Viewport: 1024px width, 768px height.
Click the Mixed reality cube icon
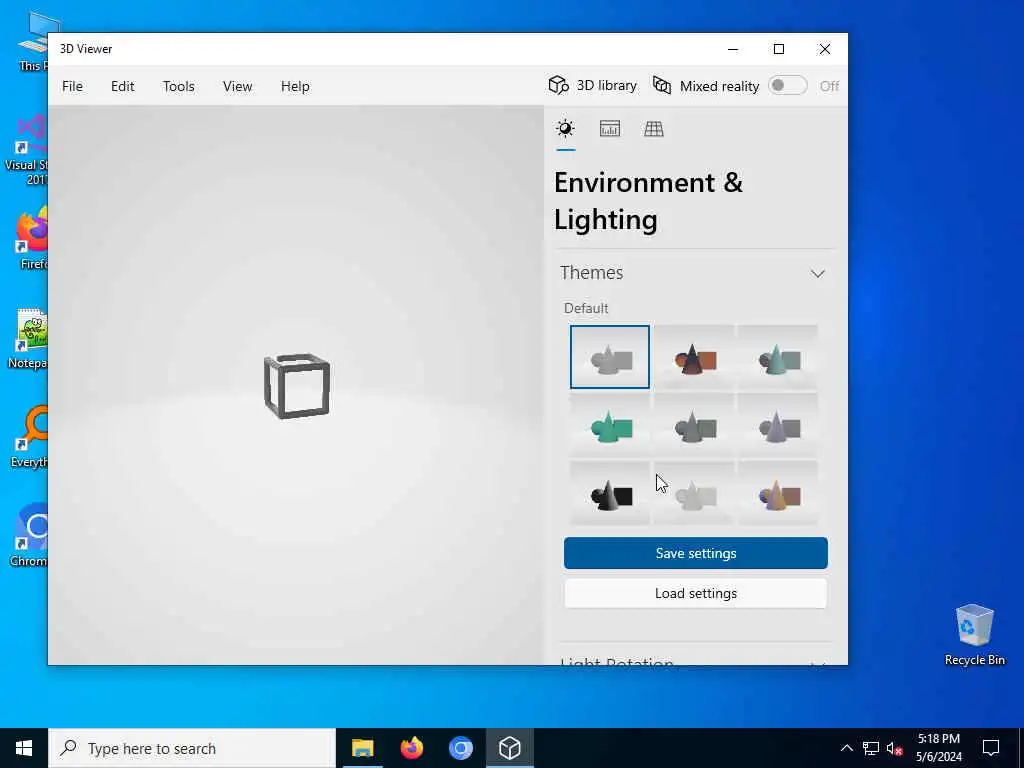click(x=662, y=86)
